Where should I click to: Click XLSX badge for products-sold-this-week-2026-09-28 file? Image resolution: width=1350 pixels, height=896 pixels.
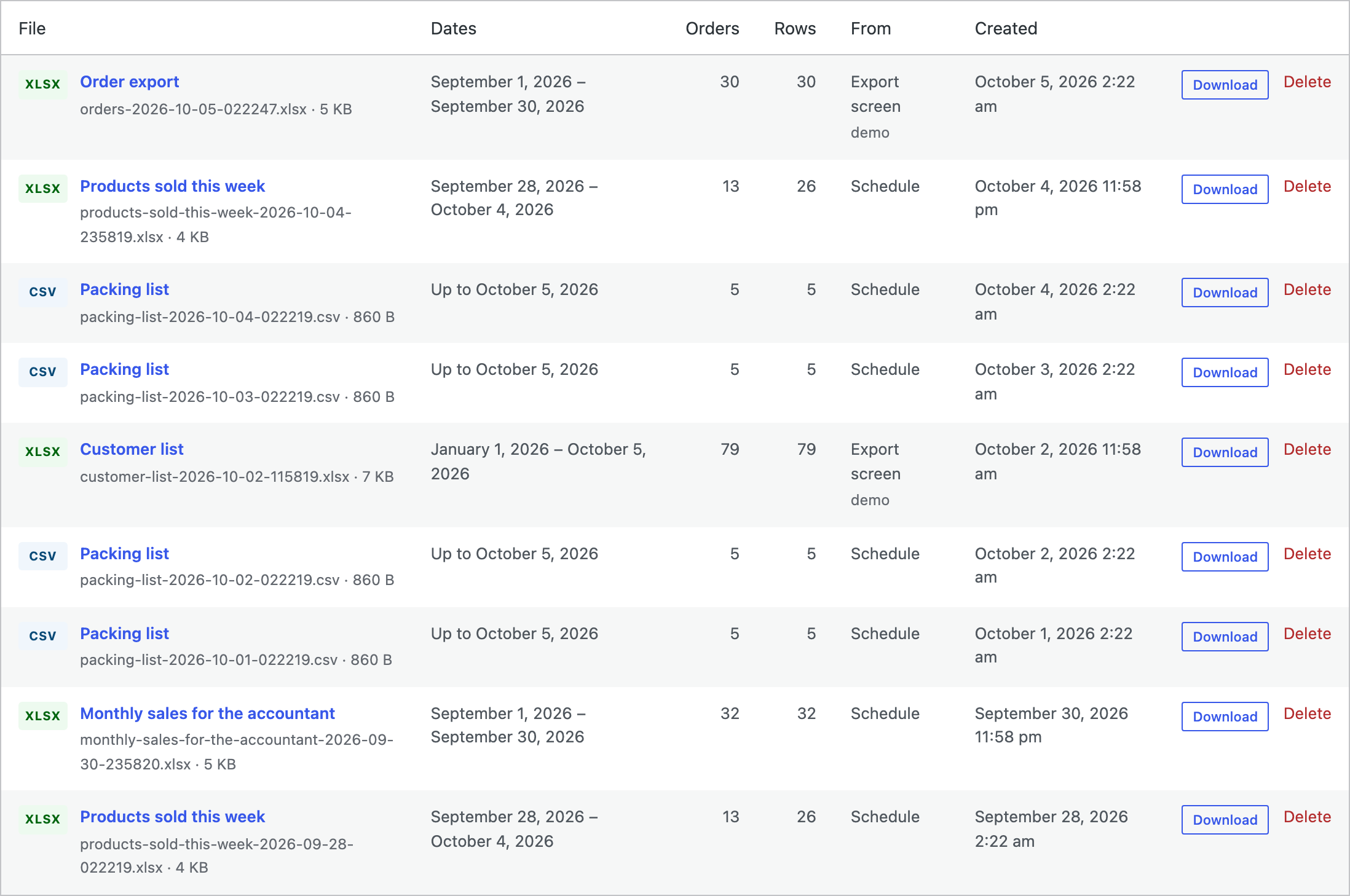point(42,819)
